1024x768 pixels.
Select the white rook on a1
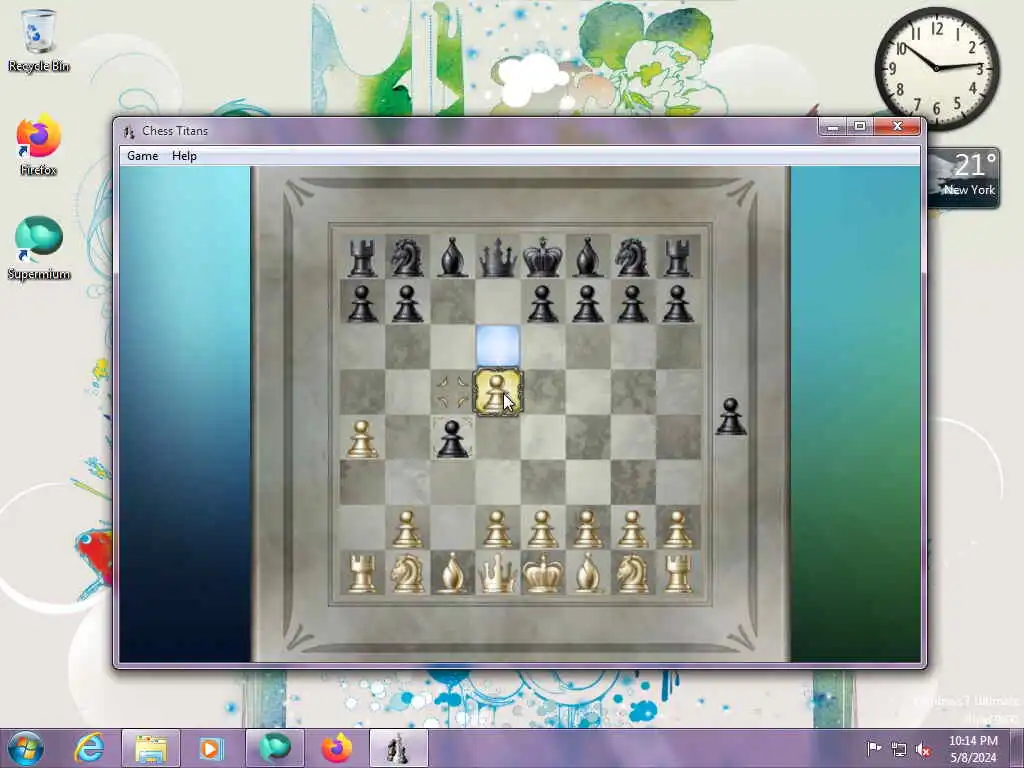tap(362, 573)
